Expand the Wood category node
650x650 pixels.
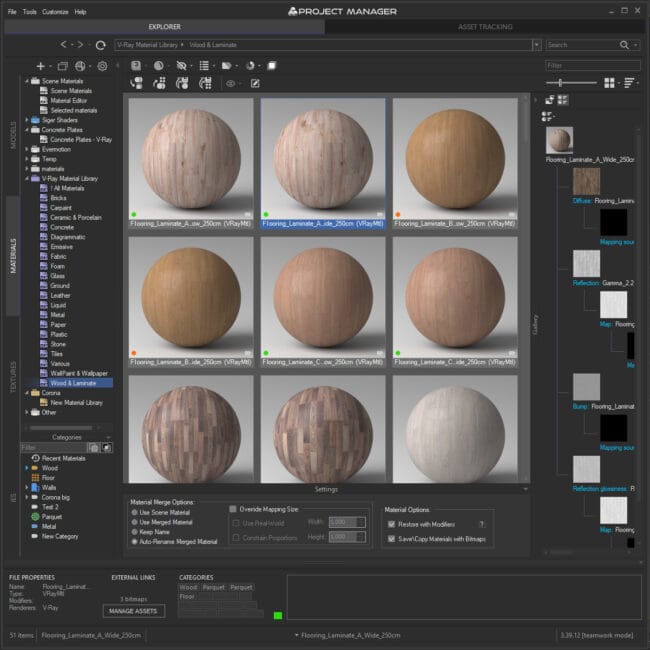click(27, 468)
